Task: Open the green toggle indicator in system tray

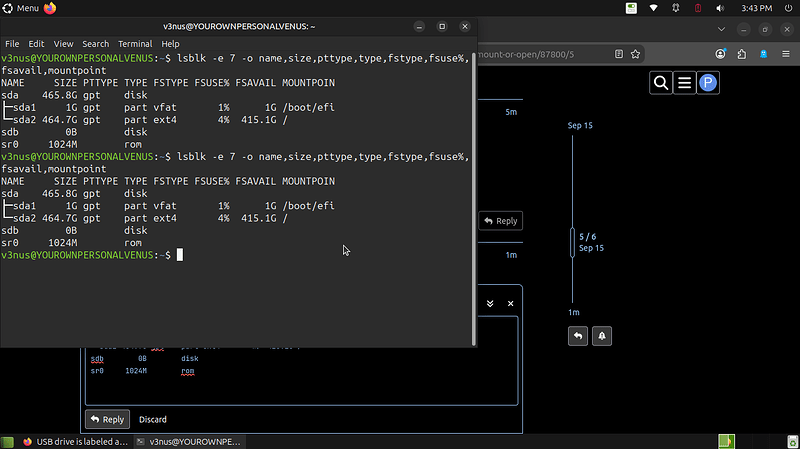Action: click(631, 8)
